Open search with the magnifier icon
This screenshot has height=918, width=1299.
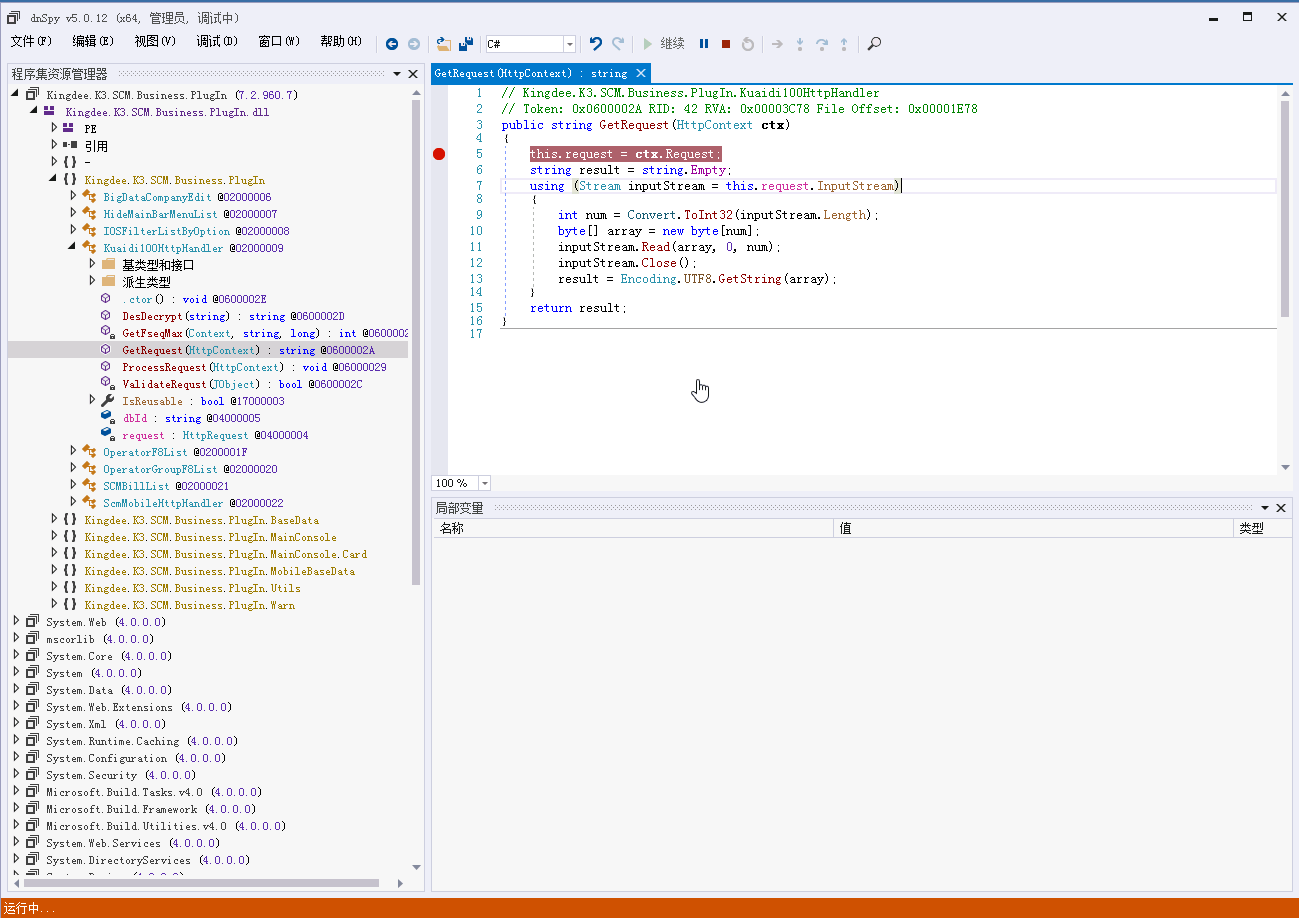(874, 44)
